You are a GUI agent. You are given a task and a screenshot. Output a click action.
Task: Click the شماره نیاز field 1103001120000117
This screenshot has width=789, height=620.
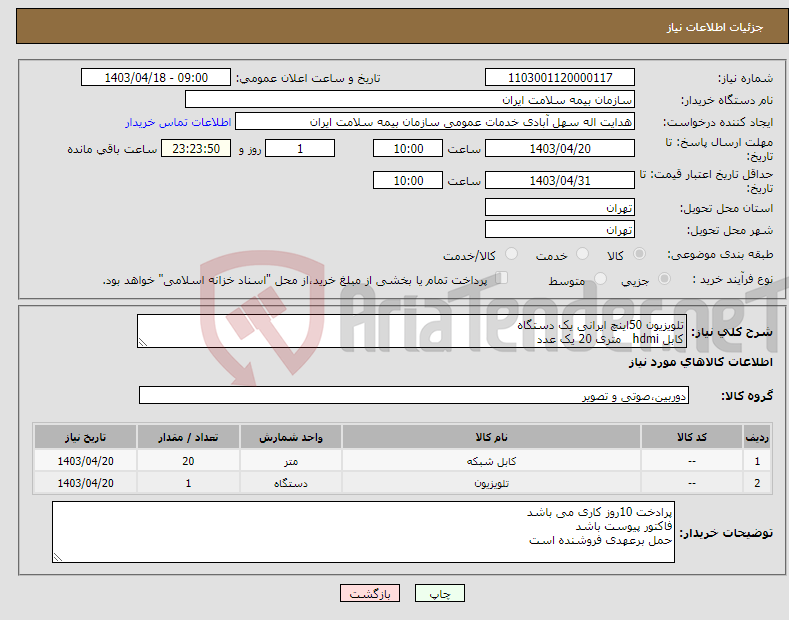pyautogui.click(x=560, y=78)
